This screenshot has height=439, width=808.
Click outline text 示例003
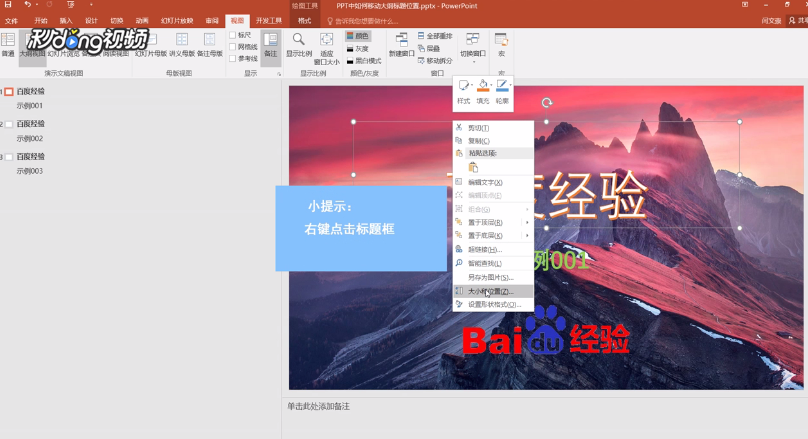click(29, 171)
